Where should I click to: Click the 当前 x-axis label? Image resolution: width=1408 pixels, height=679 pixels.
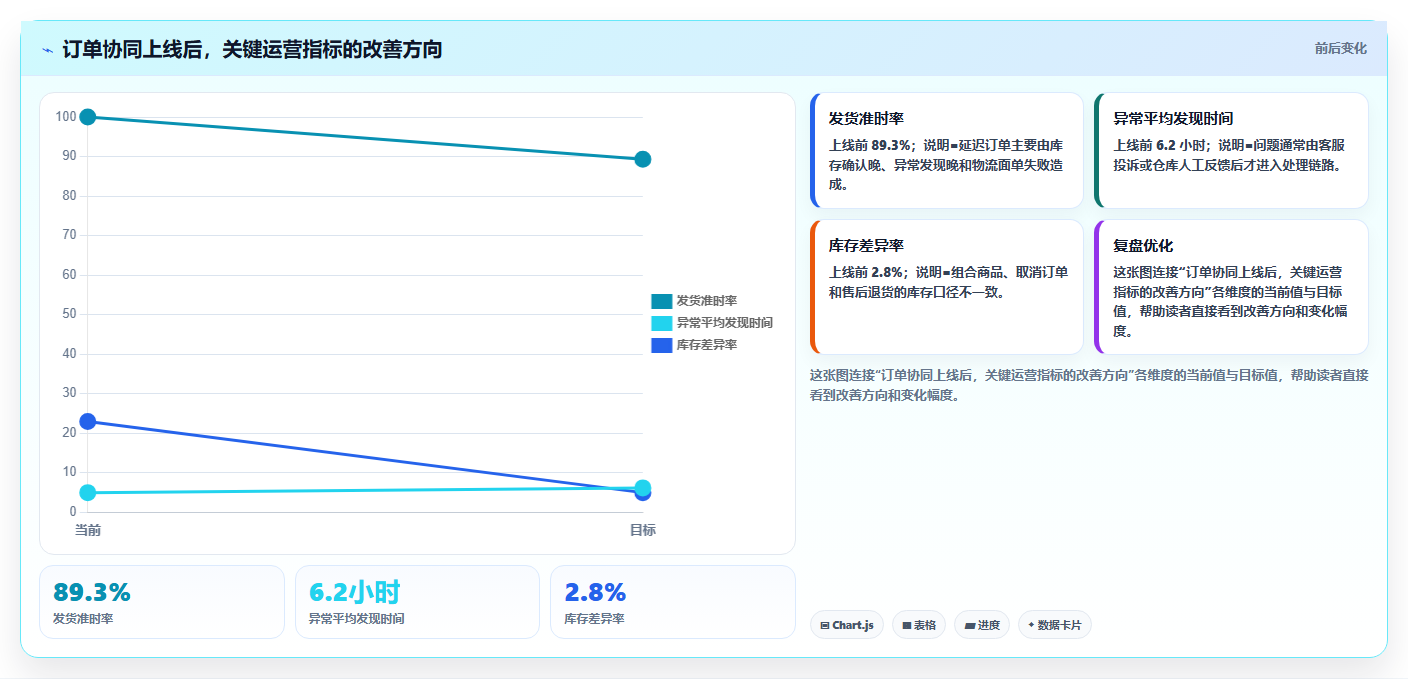click(x=88, y=530)
